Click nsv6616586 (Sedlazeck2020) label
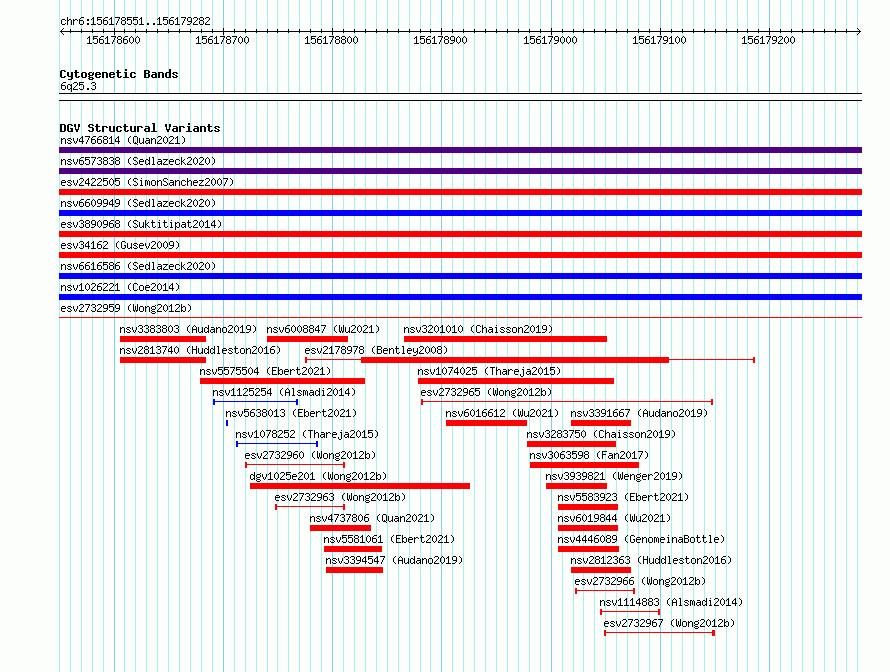890x672 pixels. coord(138,266)
